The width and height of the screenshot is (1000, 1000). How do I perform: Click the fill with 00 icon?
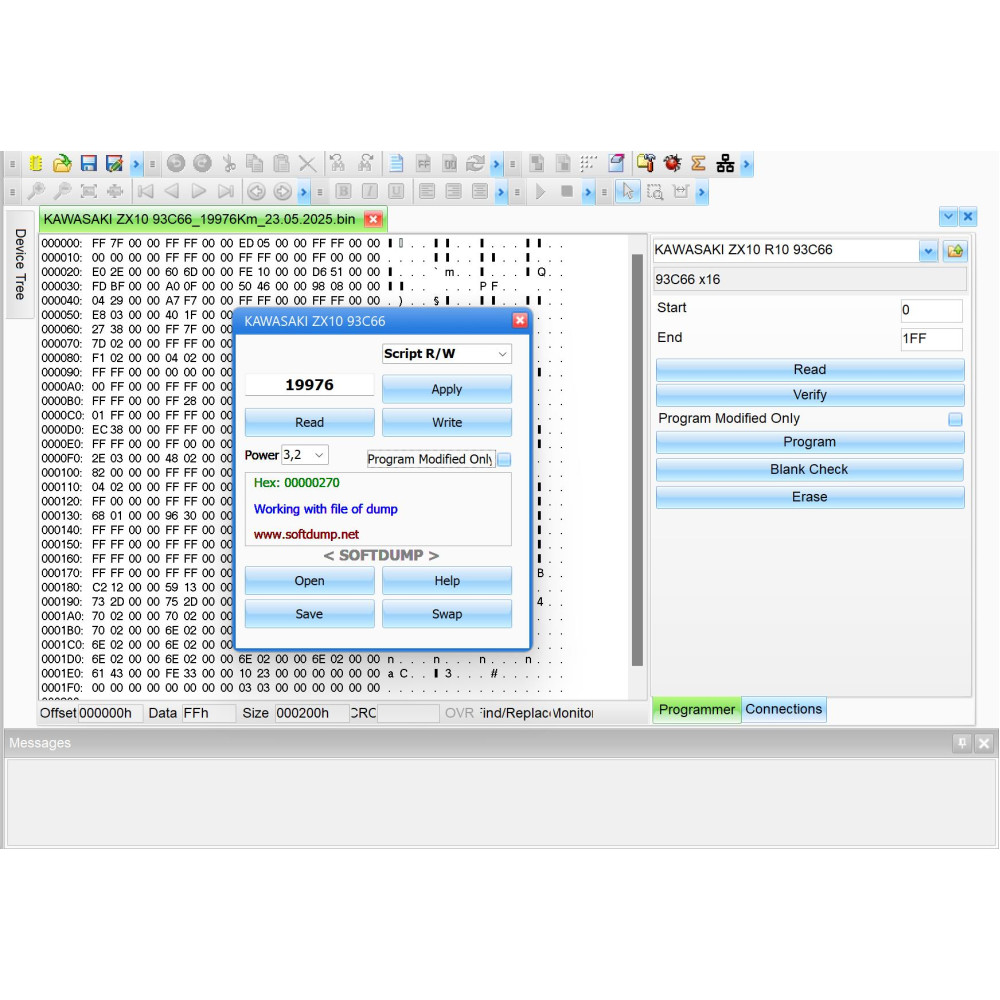tap(450, 164)
